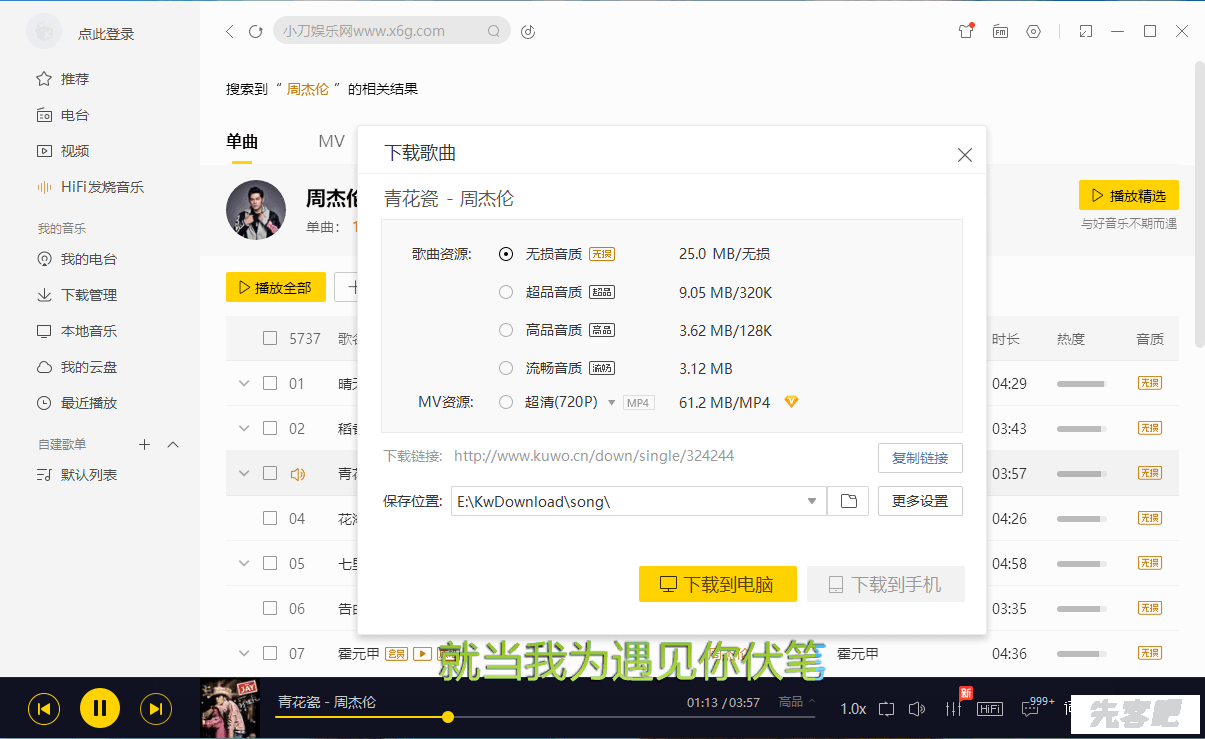Open HiFi mode from the player bar
Screen dimensions: 1205x739
coord(990,709)
